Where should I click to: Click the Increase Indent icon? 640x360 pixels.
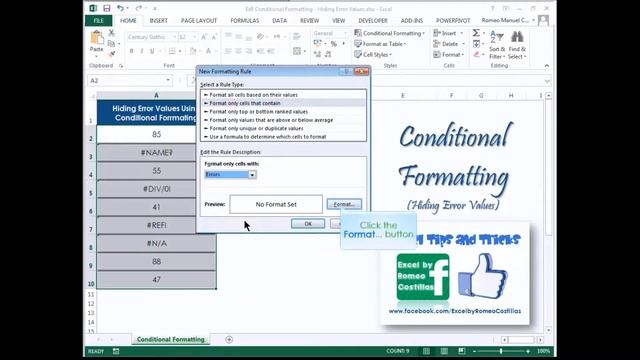[271, 51]
